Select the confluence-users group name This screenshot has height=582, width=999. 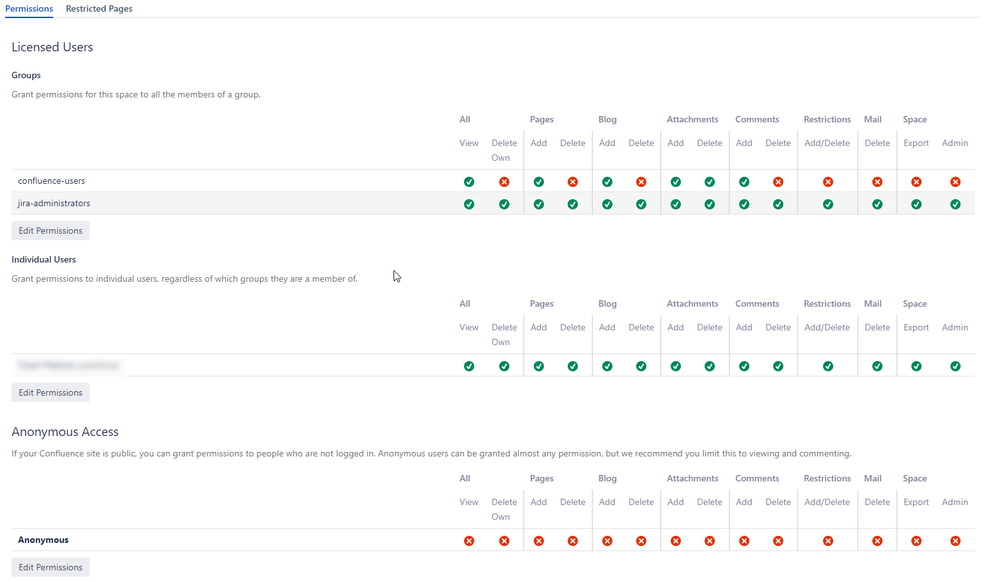tap(51, 181)
